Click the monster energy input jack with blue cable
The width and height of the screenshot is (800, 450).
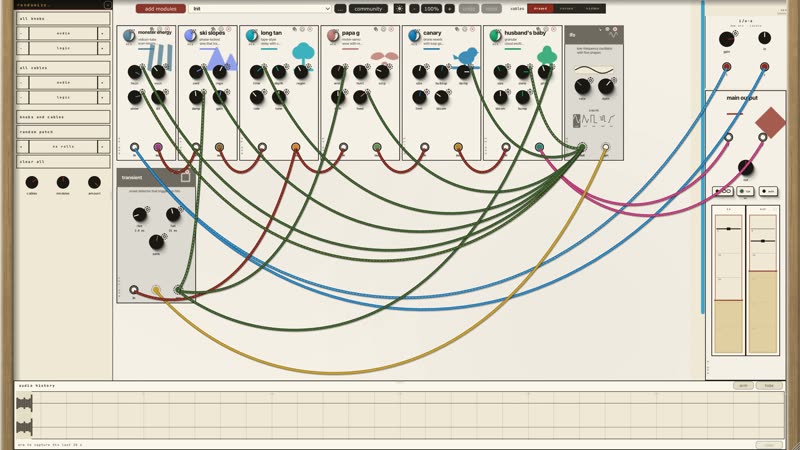click(134, 147)
